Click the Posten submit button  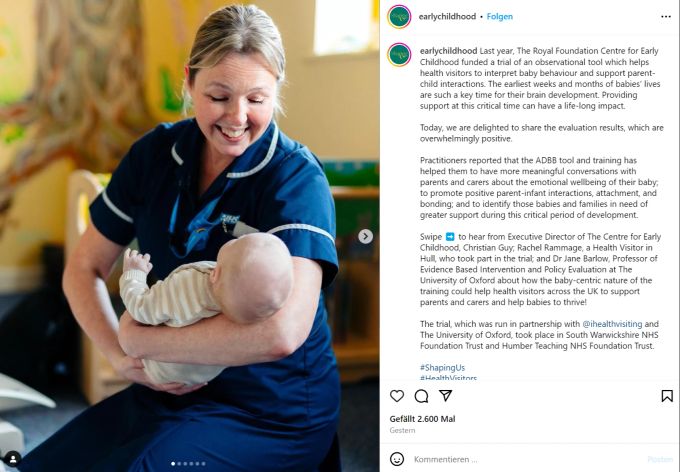[x=660, y=459]
